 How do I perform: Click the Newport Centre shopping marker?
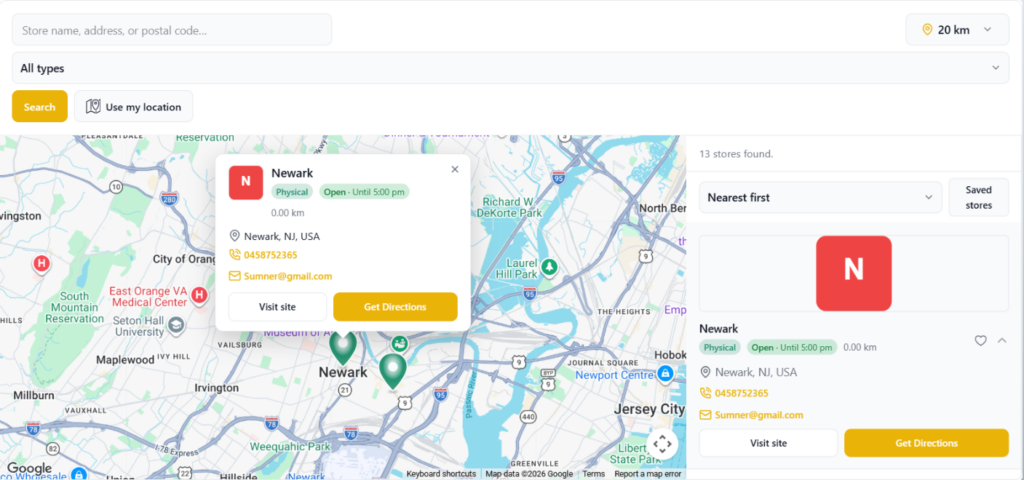tap(665, 374)
